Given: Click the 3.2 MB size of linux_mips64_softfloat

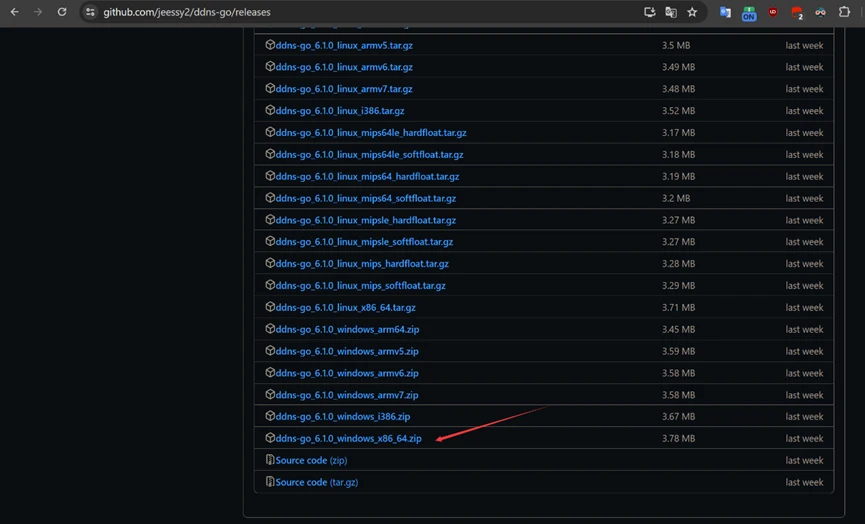Looking at the screenshot, I should (x=676, y=198).
